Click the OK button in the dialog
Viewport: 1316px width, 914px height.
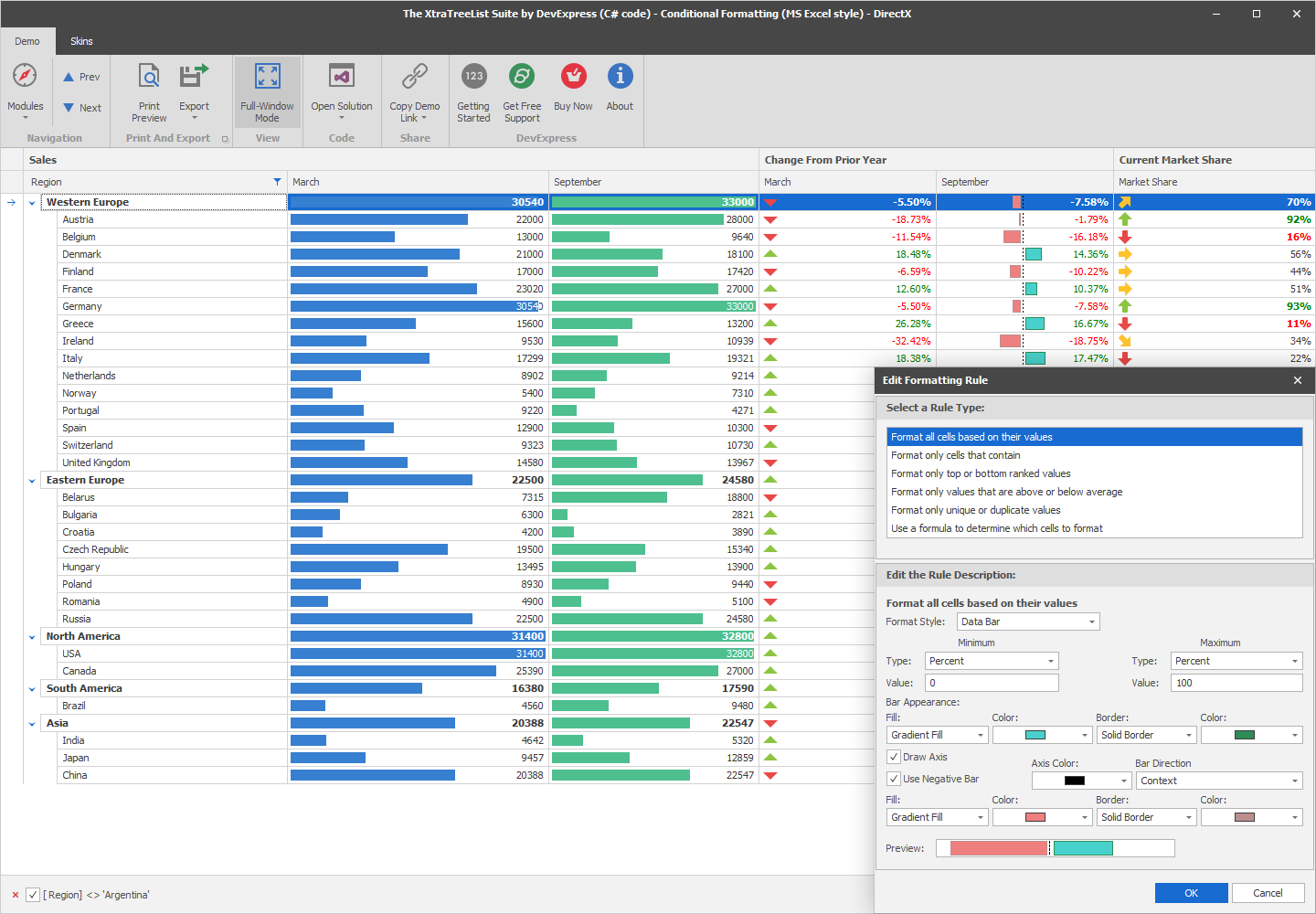click(1191, 893)
